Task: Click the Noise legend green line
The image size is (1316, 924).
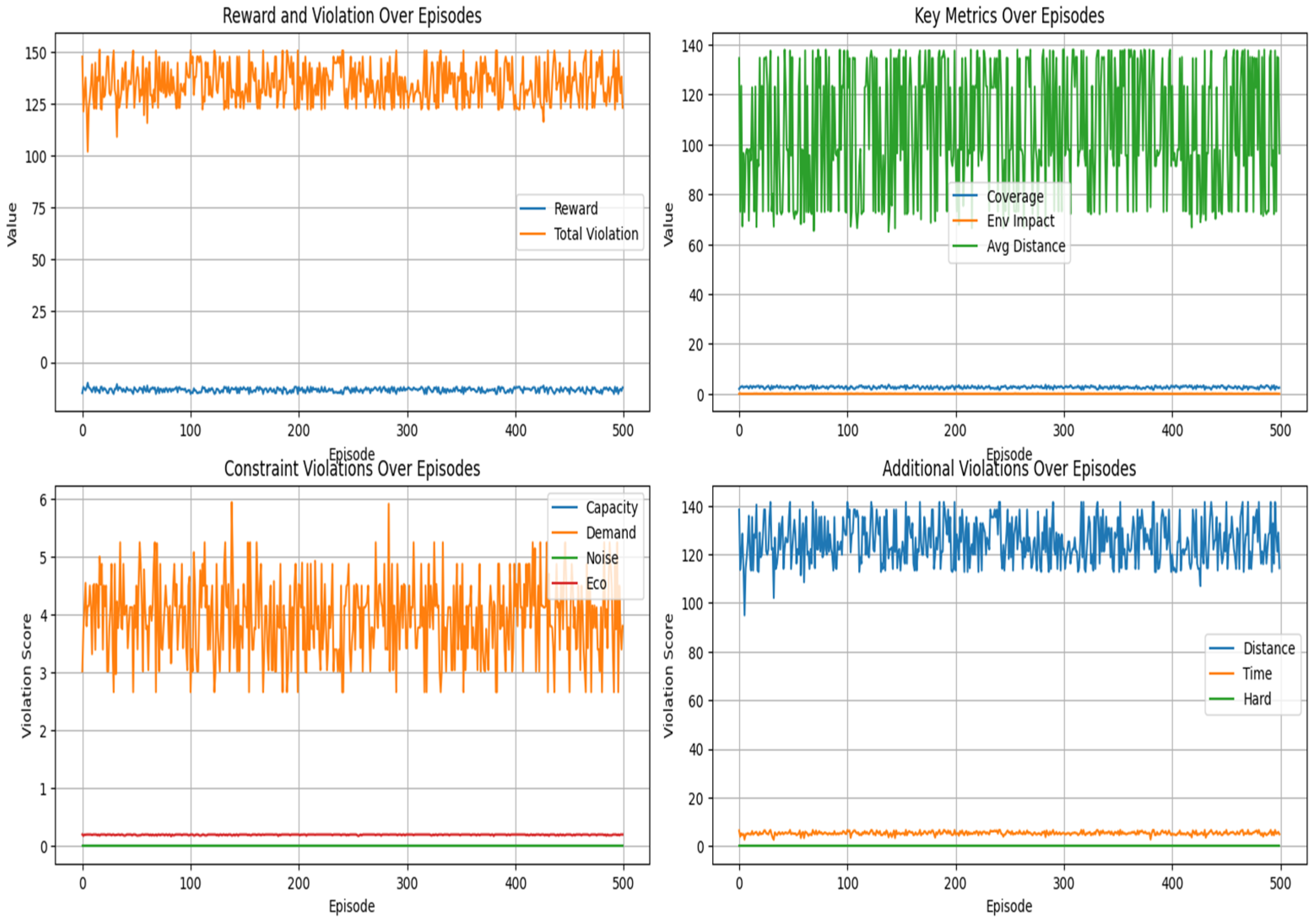Action: tap(564, 558)
